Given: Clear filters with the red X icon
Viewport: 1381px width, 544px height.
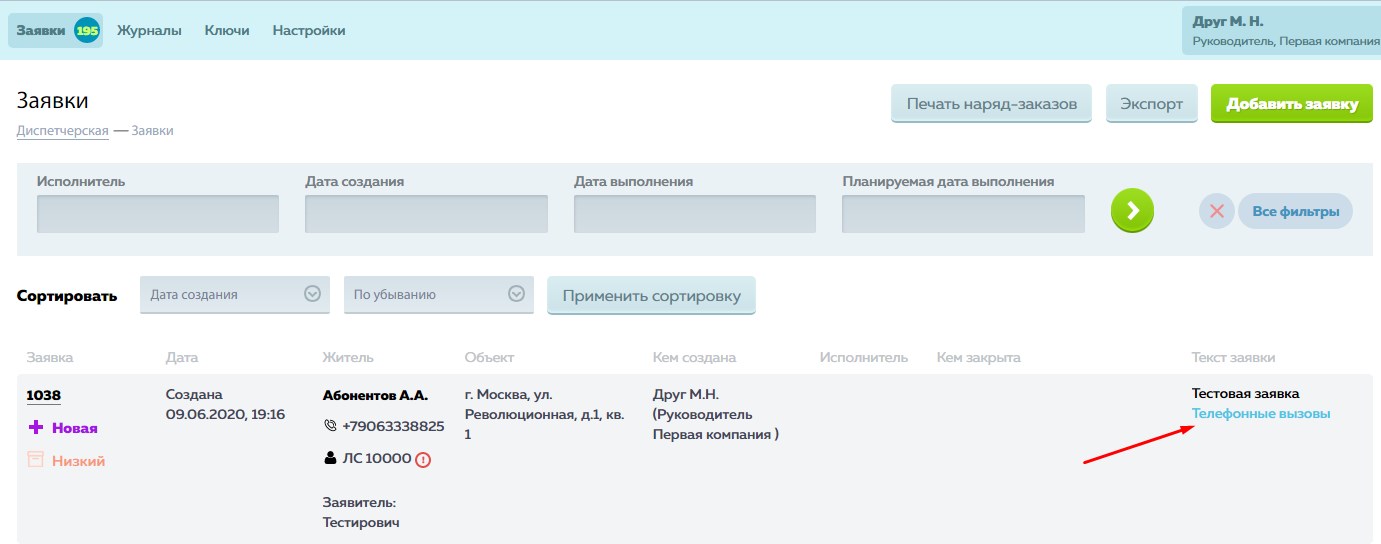Looking at the screenshot, I should [1217, 211].
